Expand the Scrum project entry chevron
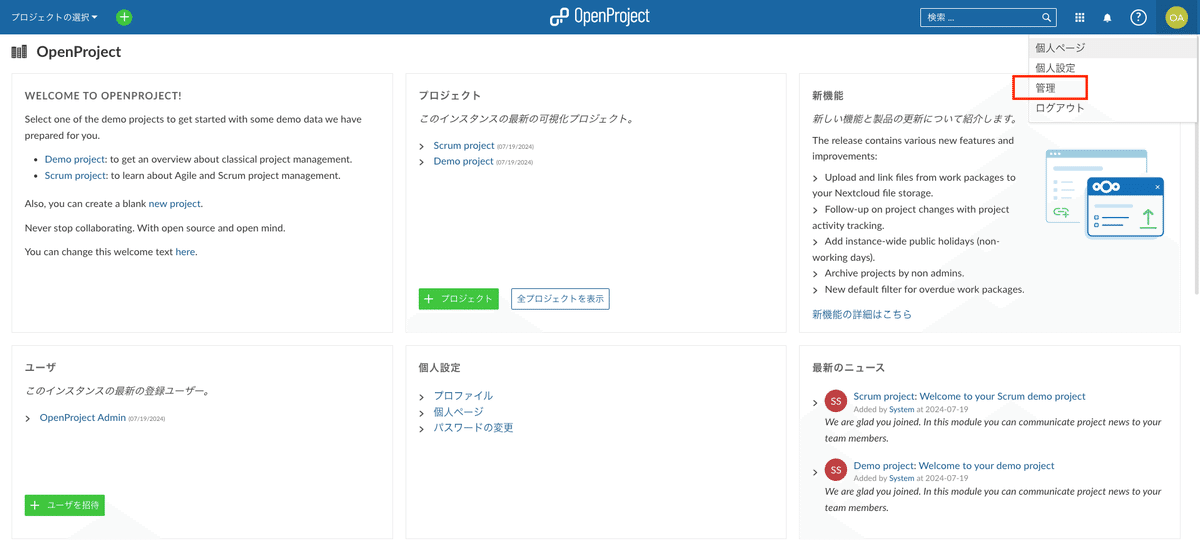 click(422, 147)
